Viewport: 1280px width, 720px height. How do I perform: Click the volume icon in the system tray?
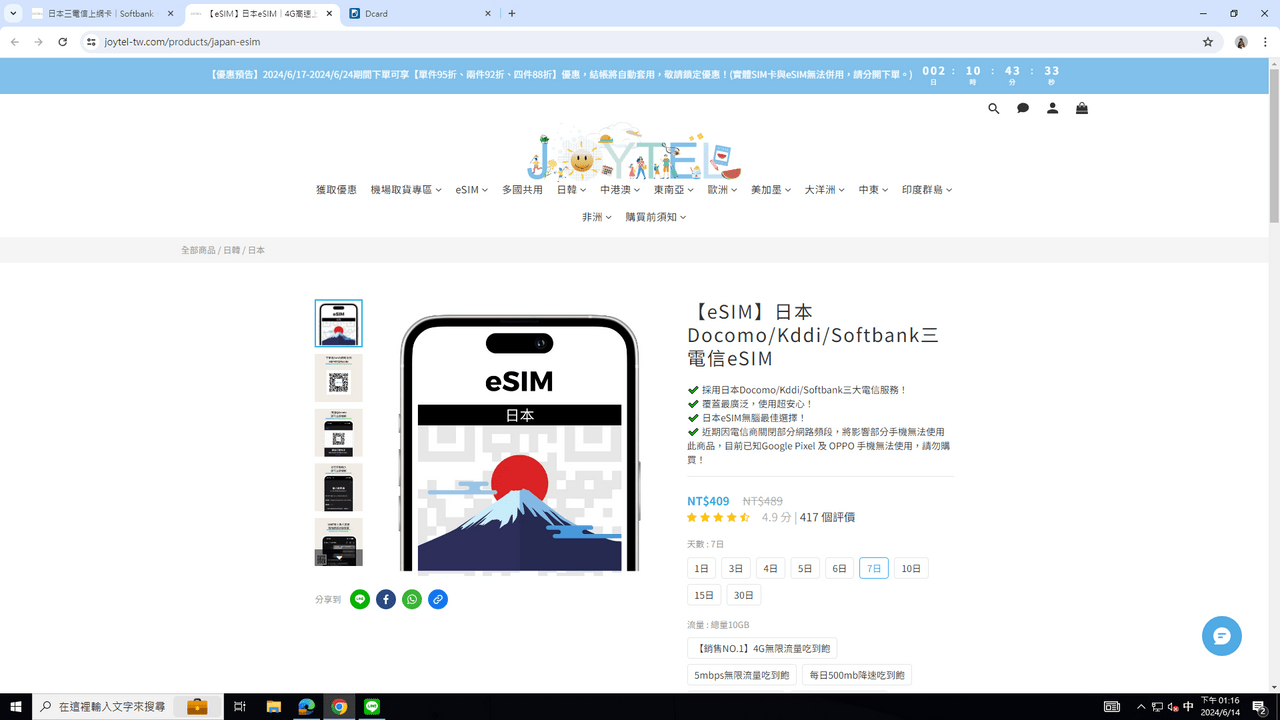tap(1173, 707)
